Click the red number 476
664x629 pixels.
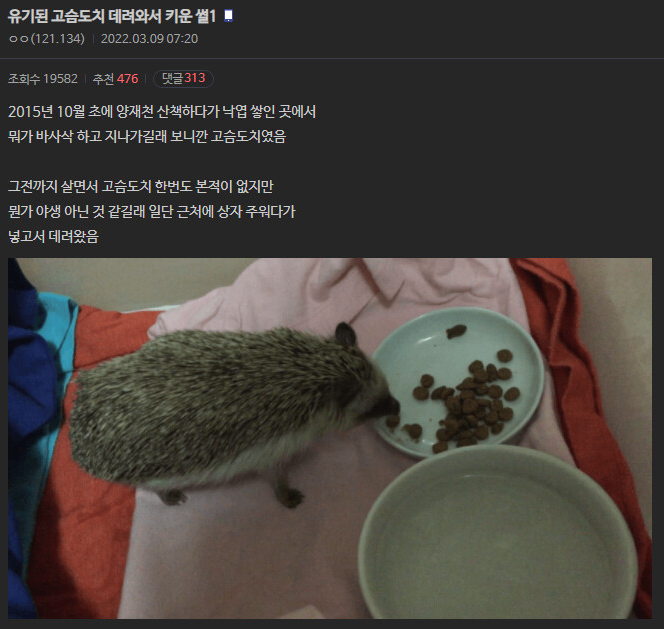pyautogui.click(x=127, y=79)
